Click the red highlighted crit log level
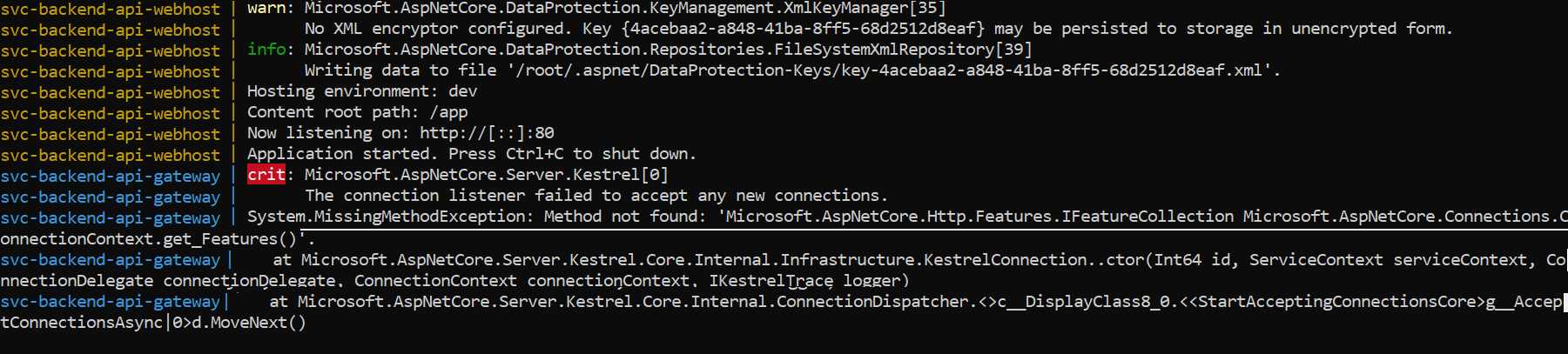This screenshot has width=1568, height=354. 266,175
